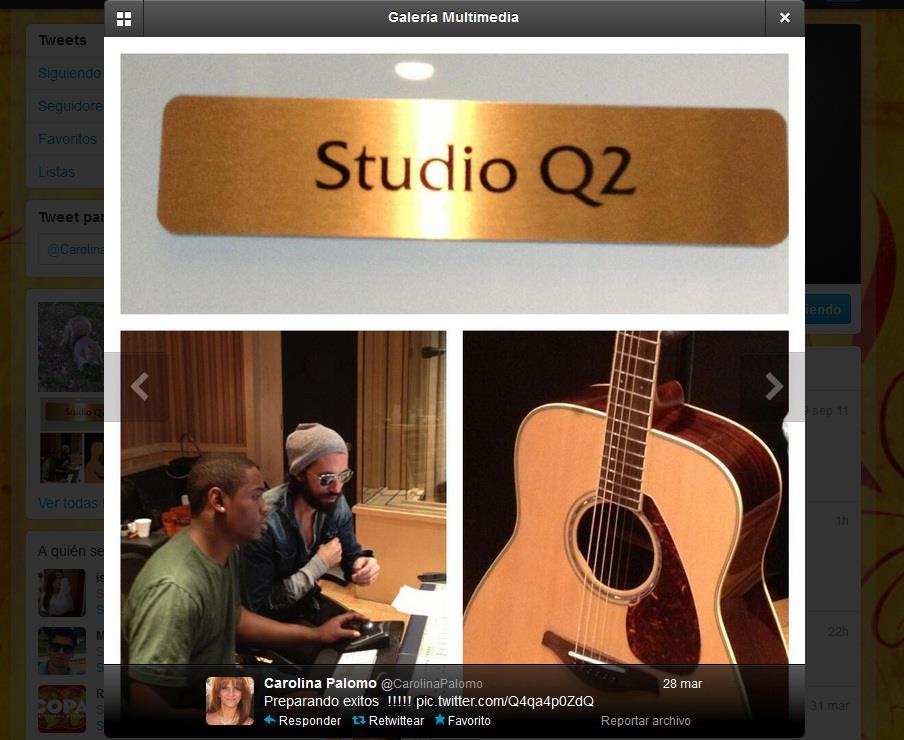Viewport: 904px width, 740px height.
Task: Click Reportar archivo link
Action: 645,720
